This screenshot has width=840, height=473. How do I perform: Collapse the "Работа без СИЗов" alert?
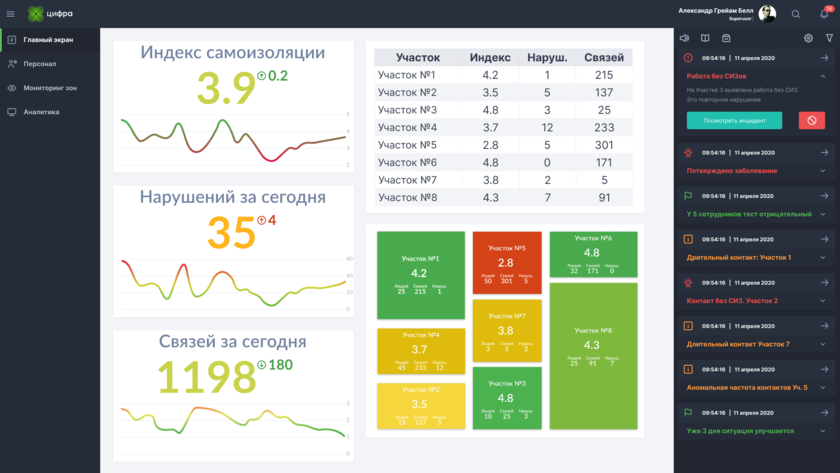click(x=824, y=76)
